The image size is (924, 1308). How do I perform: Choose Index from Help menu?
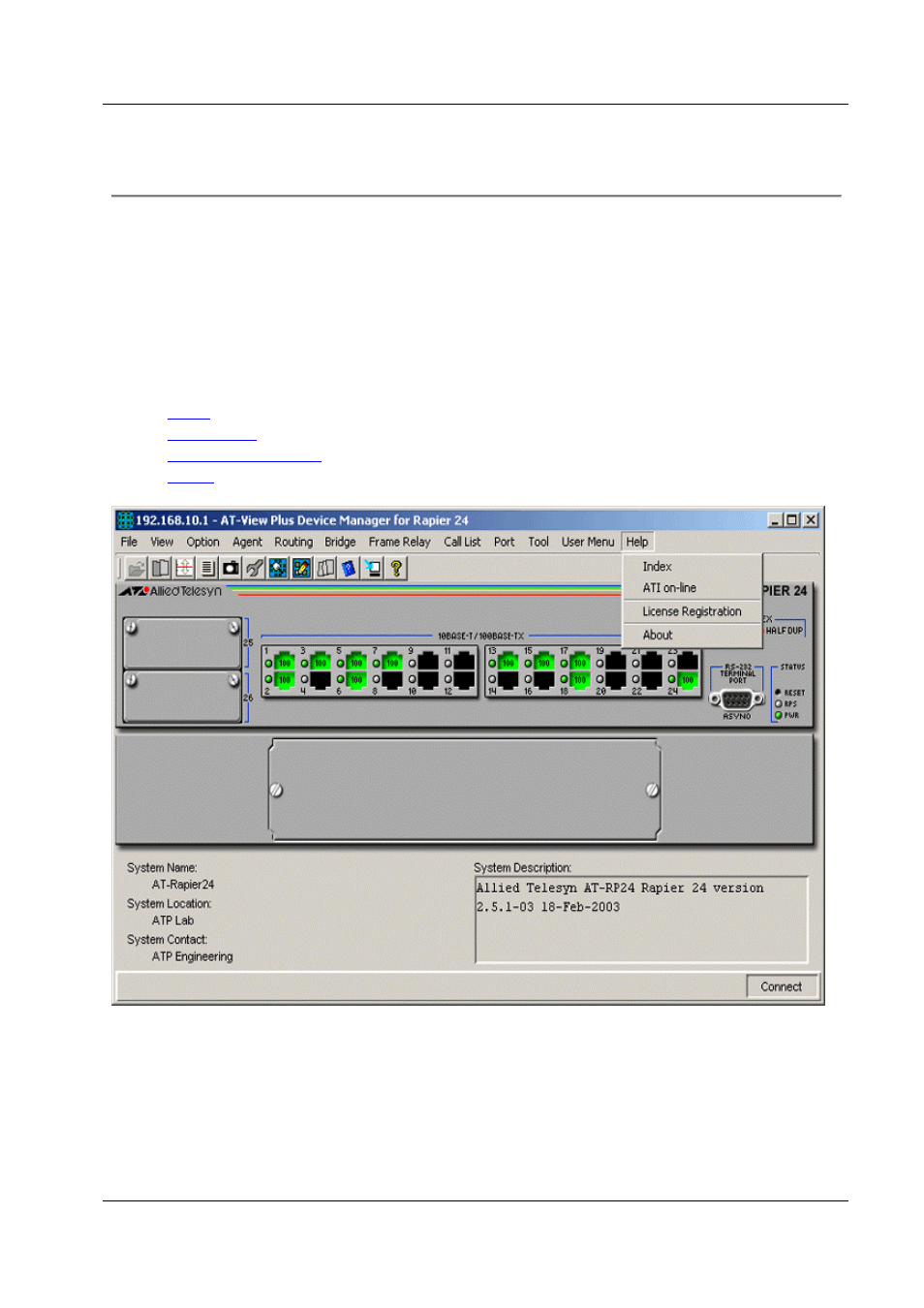pos(692,567)
